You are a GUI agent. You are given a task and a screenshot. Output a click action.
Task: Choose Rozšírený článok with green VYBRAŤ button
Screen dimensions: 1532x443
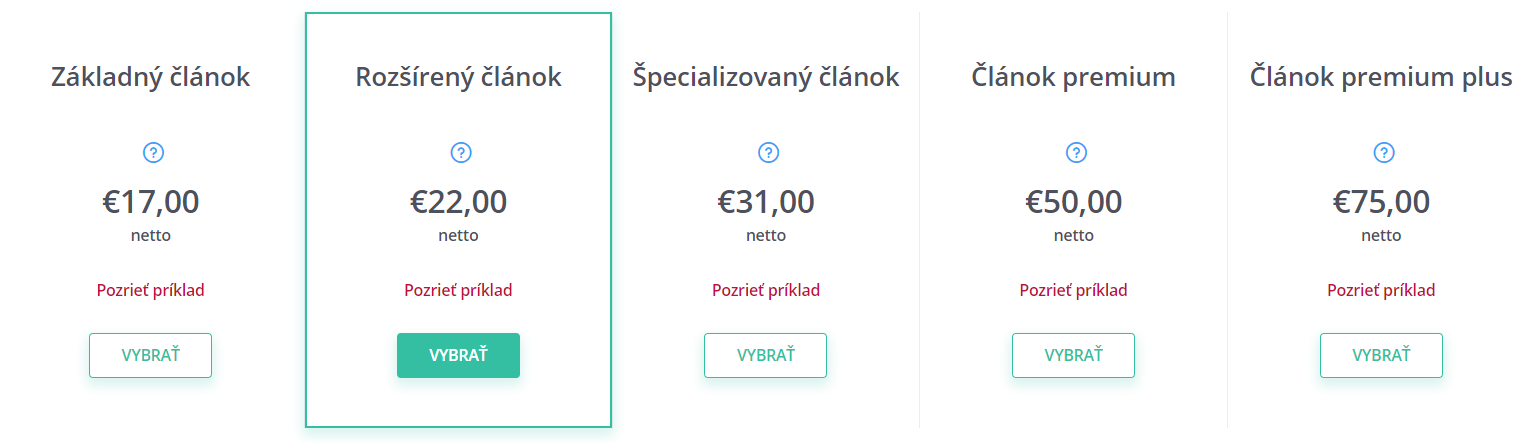(458, 355)
